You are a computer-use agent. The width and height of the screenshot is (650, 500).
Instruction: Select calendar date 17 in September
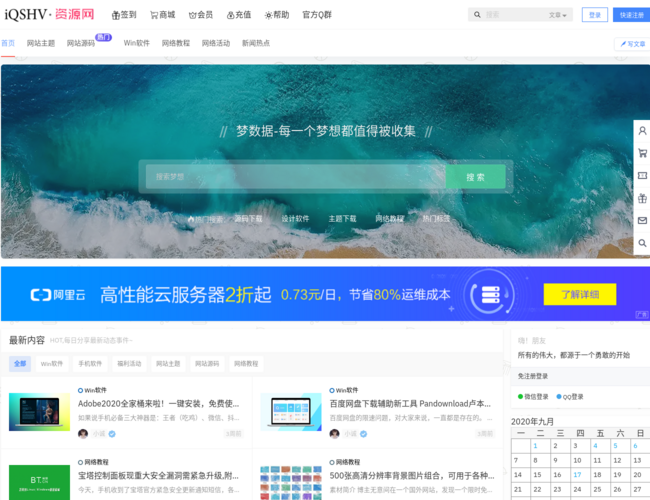[x=577, y=475]
